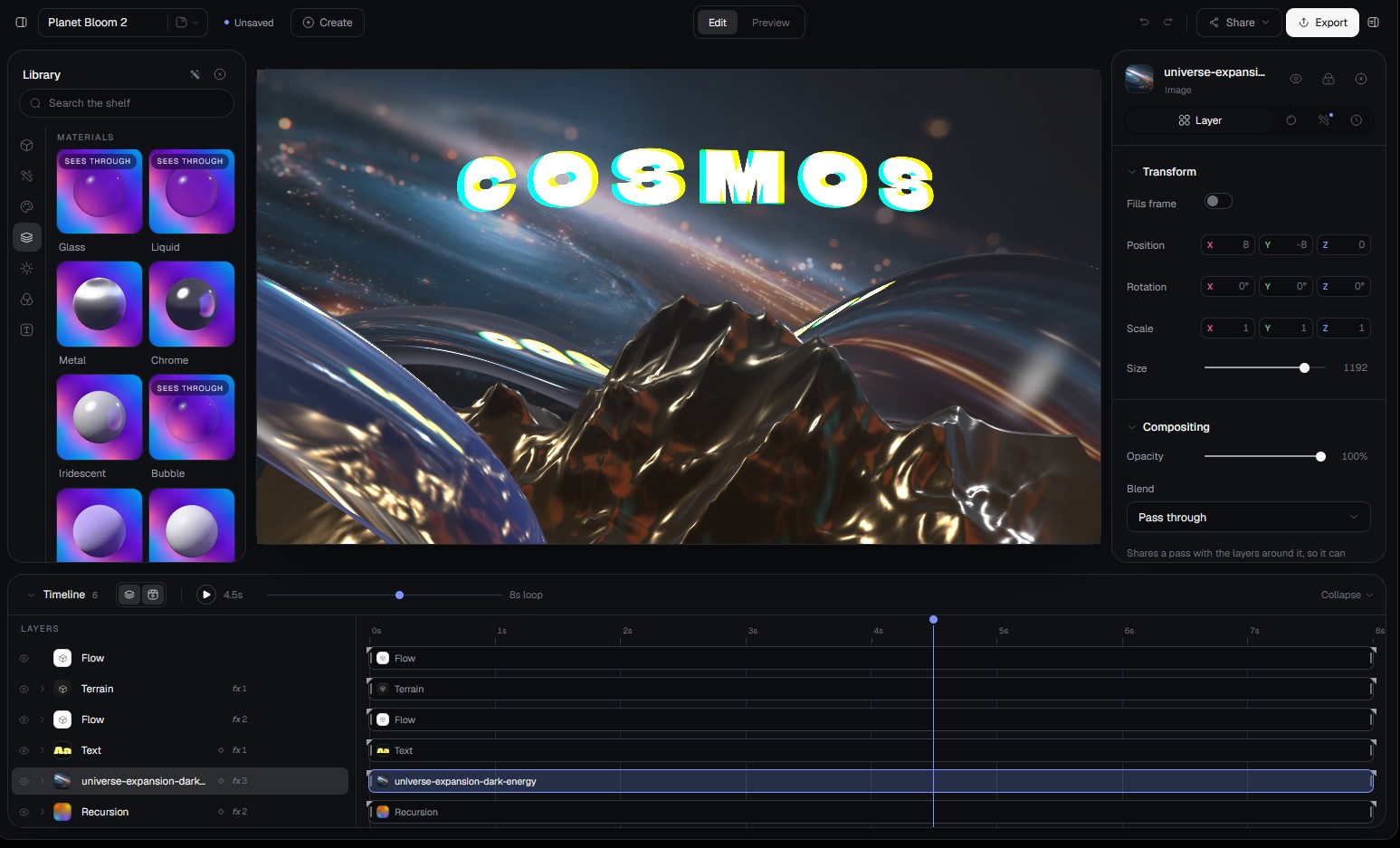Image resolution: width=1400 pixels, height=848 pixels.
Task: Play the timeline animation
Action: 206,595
